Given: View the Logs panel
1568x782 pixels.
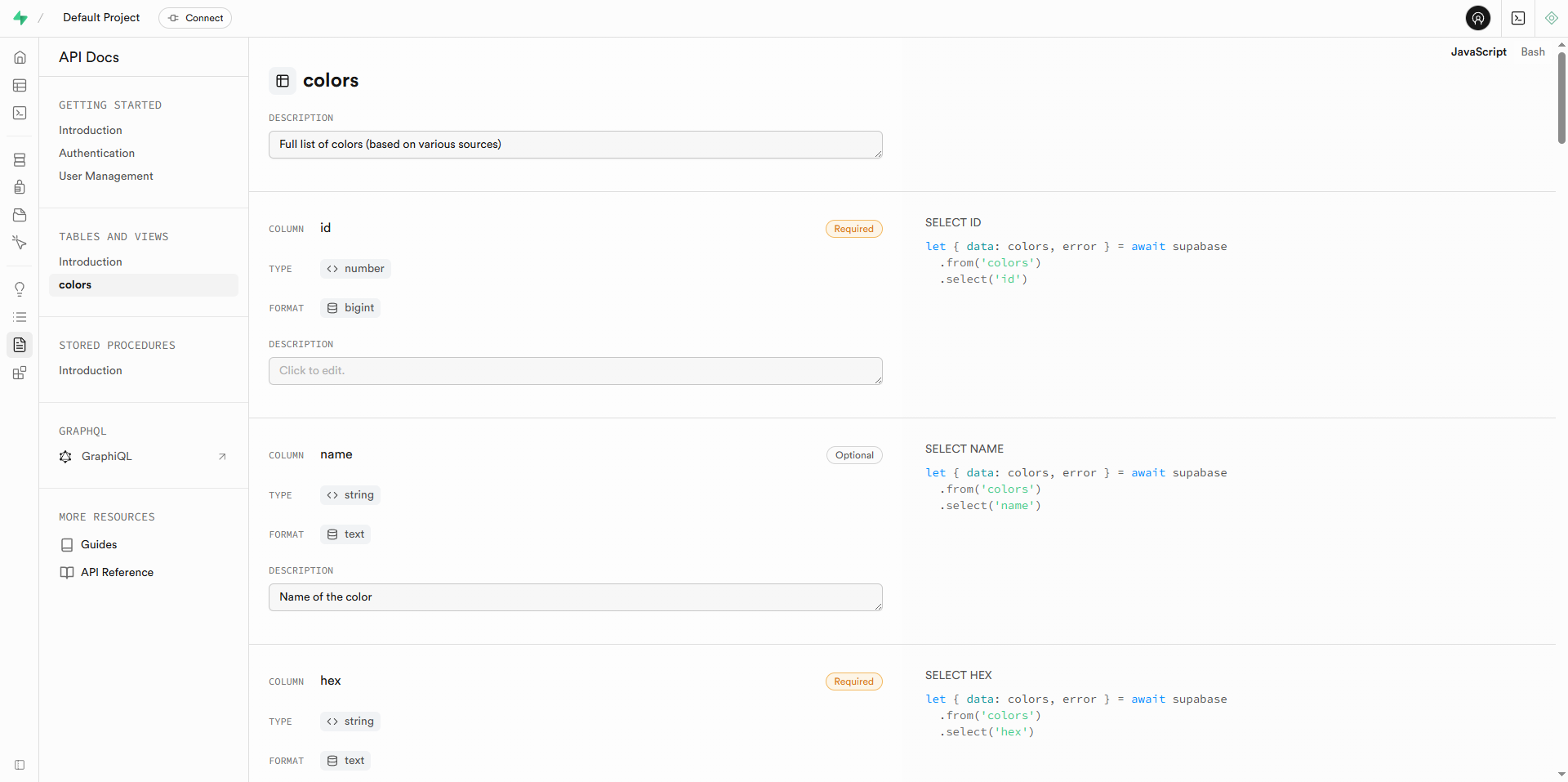Looking at the screenshot, I should (20, 317).
